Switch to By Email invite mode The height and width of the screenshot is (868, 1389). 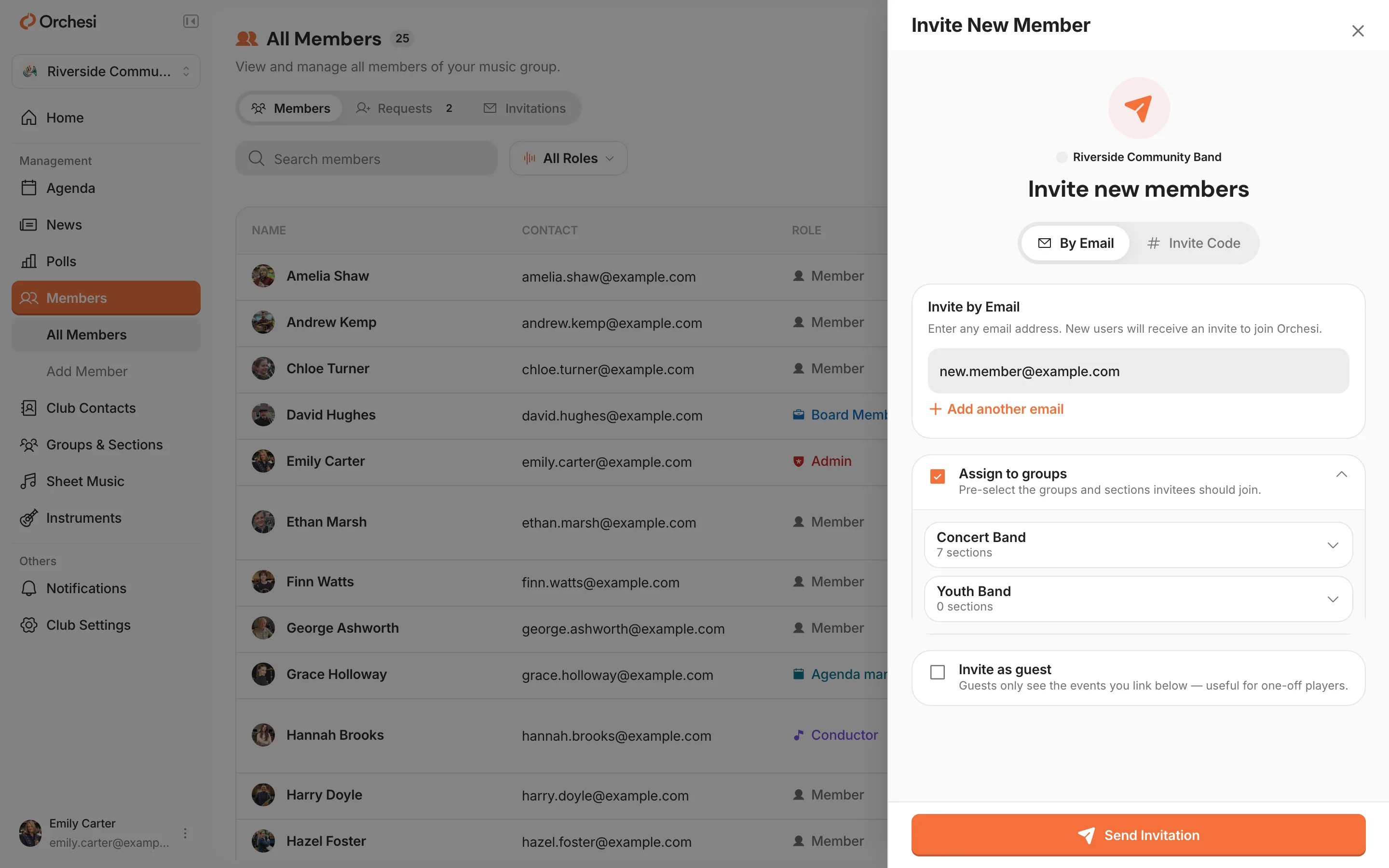pyautogui.click(x=1076, y=244)
